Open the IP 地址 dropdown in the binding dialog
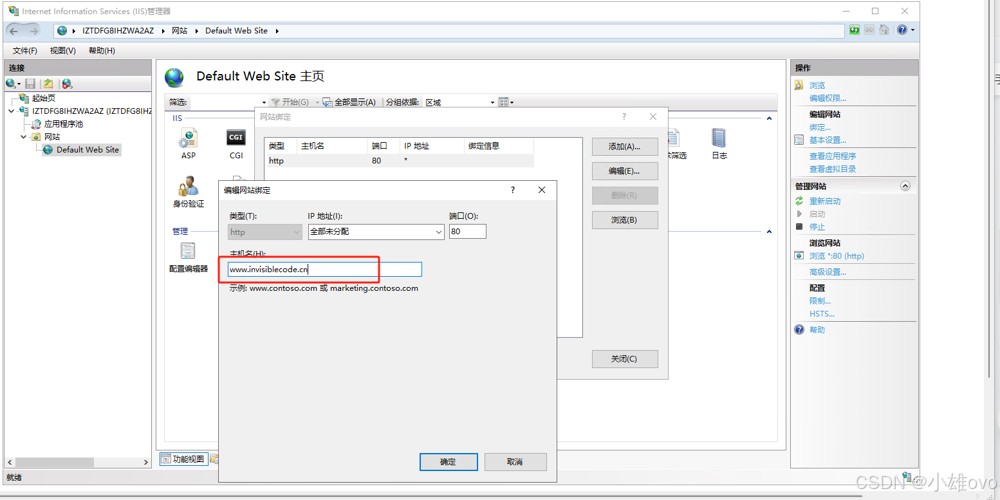 (x=439, y=232)
